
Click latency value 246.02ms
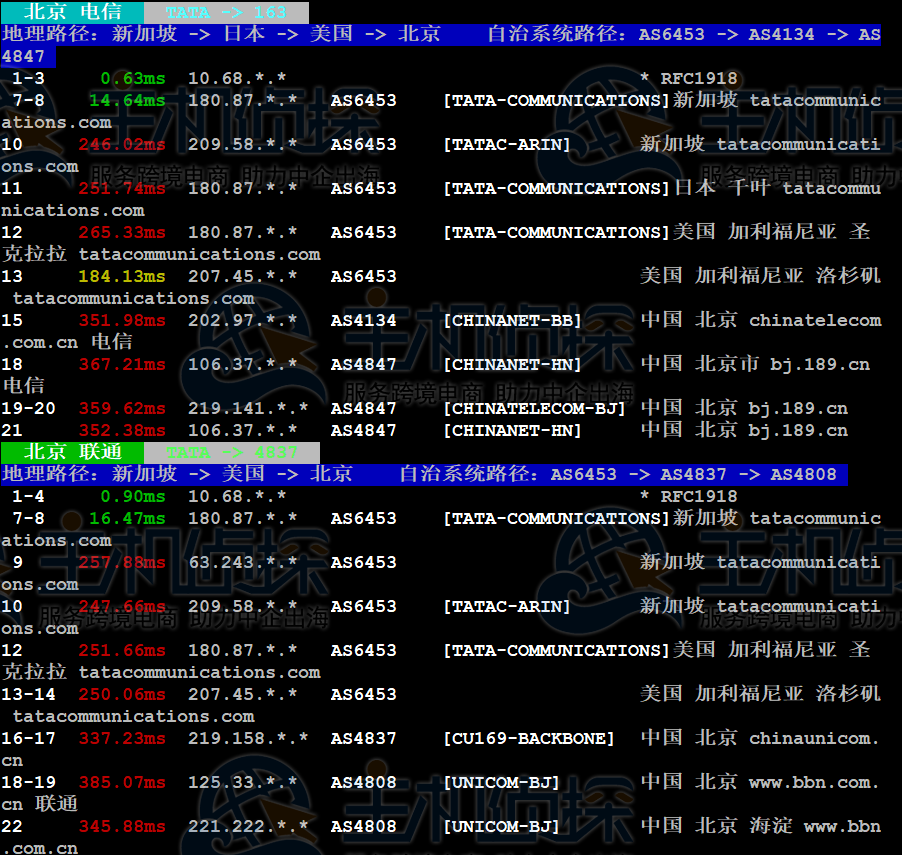click(x=122, y=144)
